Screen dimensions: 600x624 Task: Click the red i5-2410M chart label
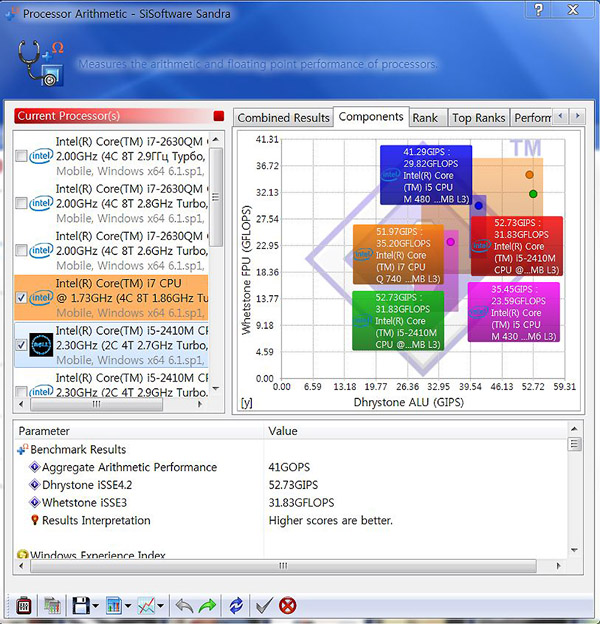click(517, 246)
